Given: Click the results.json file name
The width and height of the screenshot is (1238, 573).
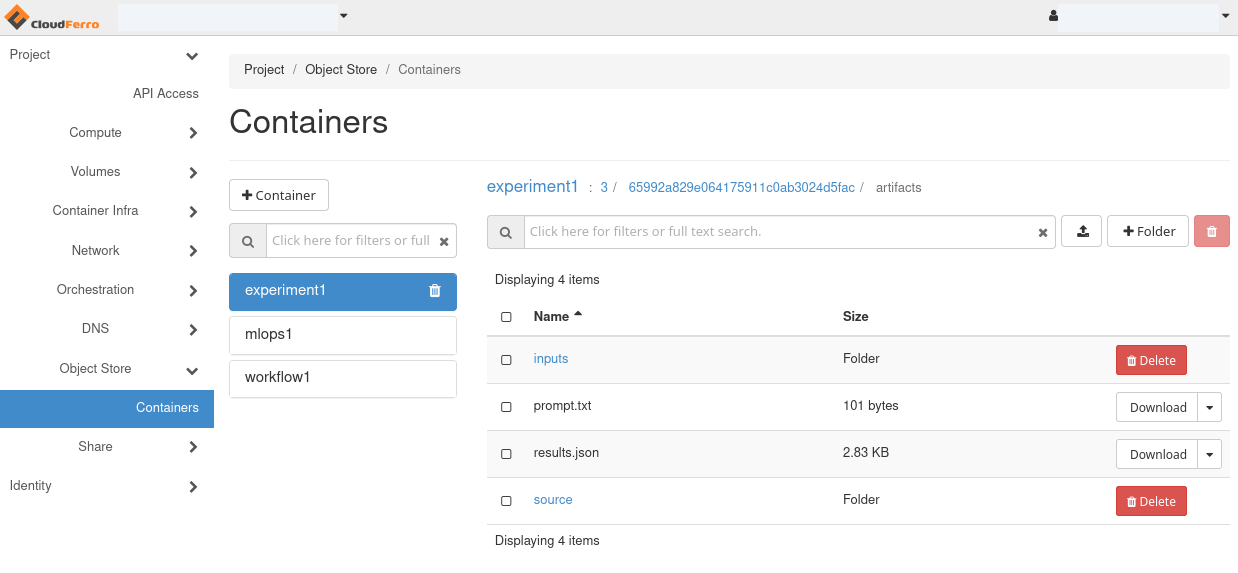Looking at the screenshot, I should coord(567,453).
